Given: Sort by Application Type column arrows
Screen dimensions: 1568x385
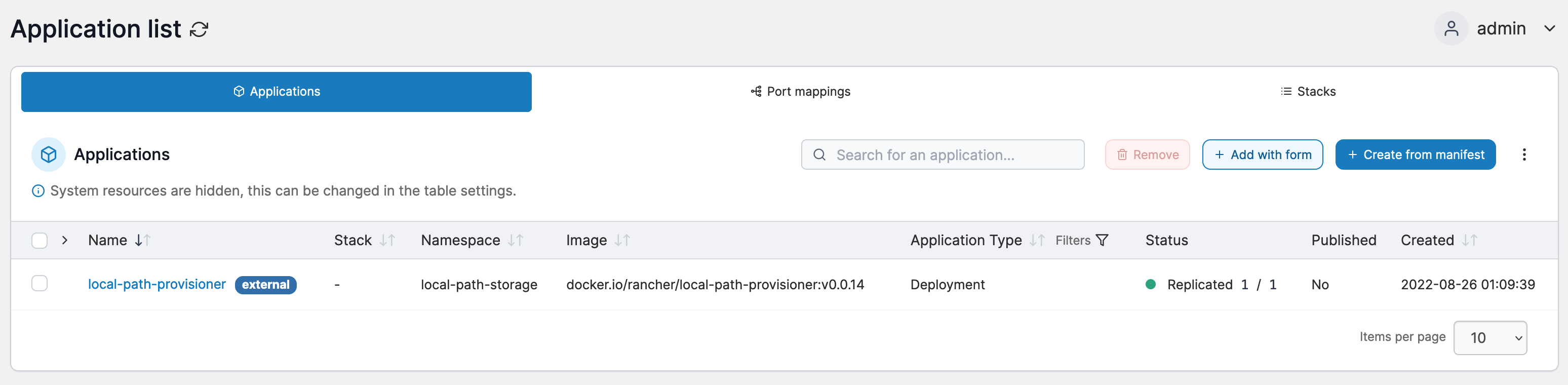Looking at the screenshot, I should (1037, 240).
